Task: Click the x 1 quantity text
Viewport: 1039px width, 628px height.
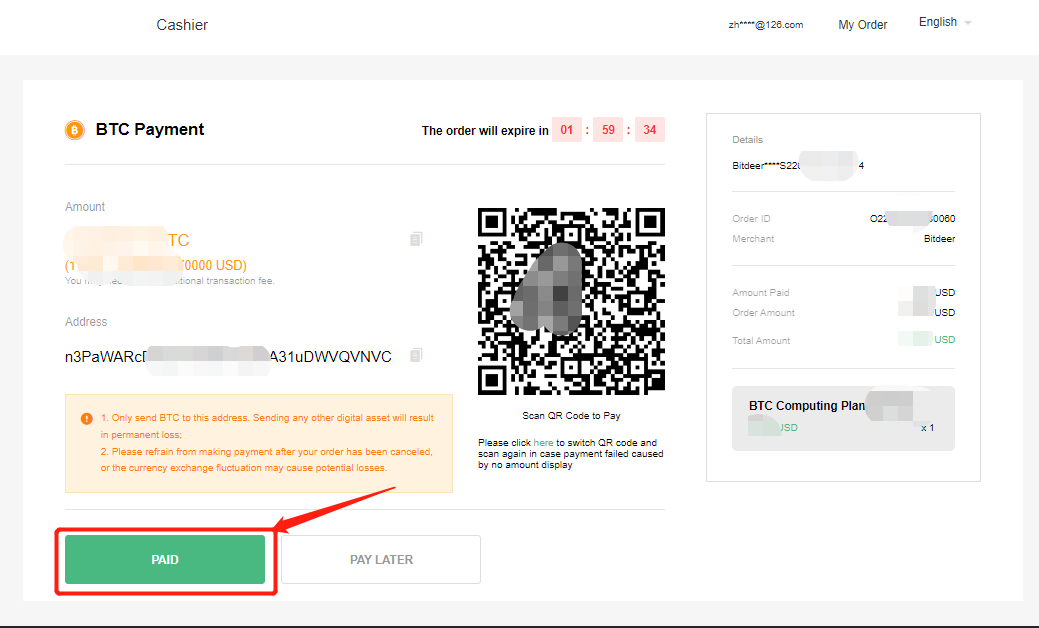Action: [928, 428]
